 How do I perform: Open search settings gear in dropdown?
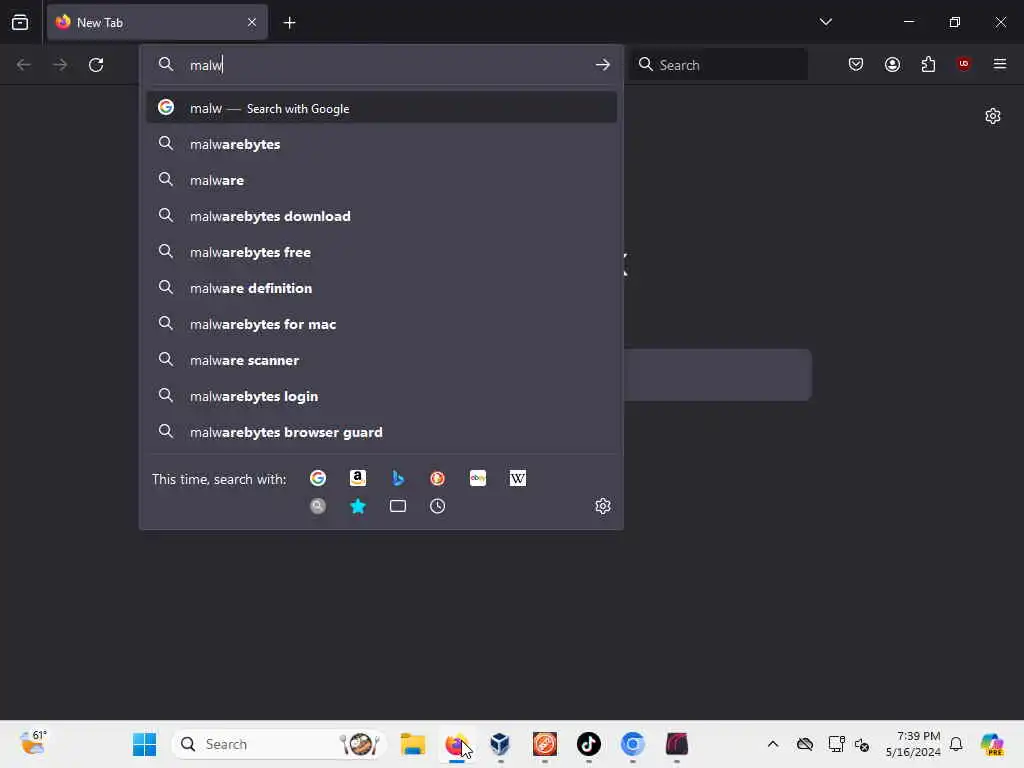pos(603,506)
